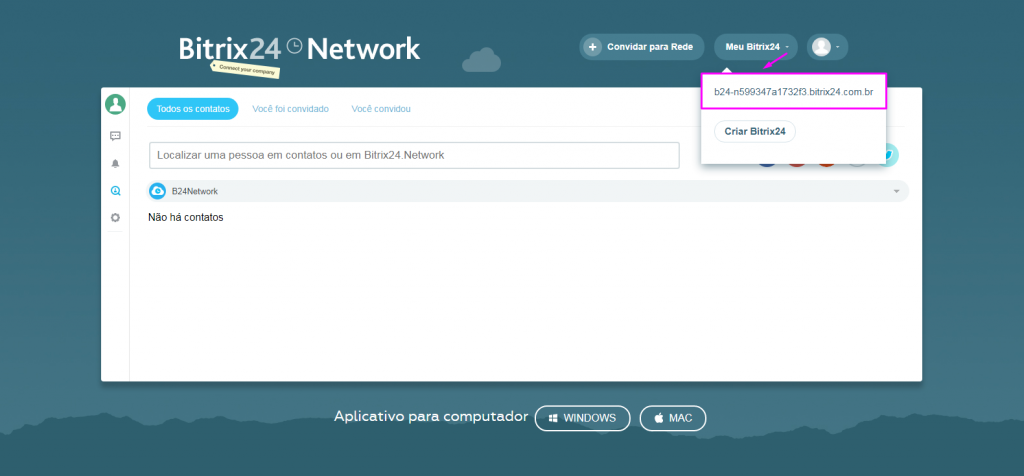Click the Convidar para Rede button
The height and width of the screenshot is (476, 1024).
coord(641,47)
